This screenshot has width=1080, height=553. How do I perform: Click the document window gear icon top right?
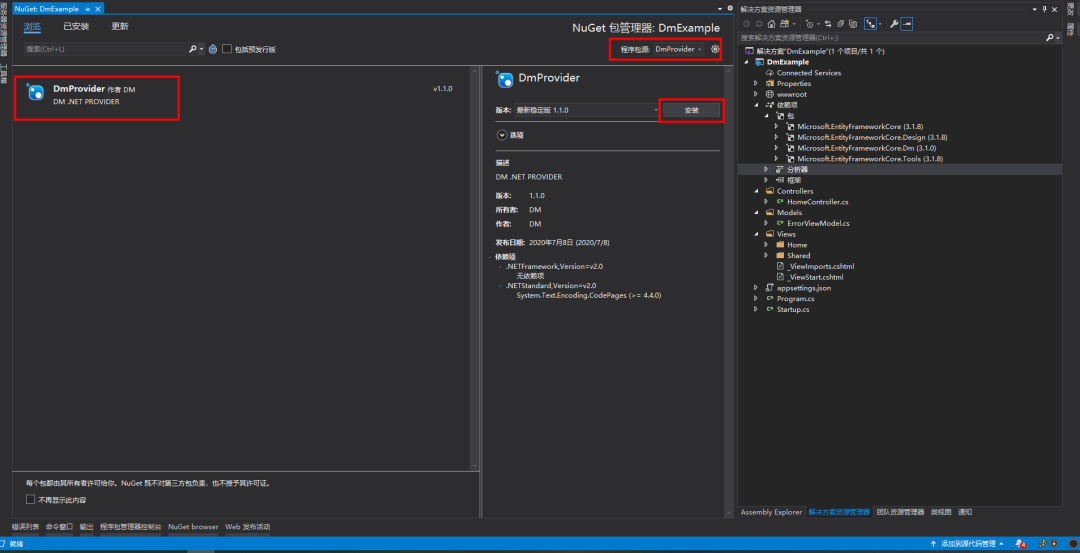pyautogui.click(x=730, y=8)
